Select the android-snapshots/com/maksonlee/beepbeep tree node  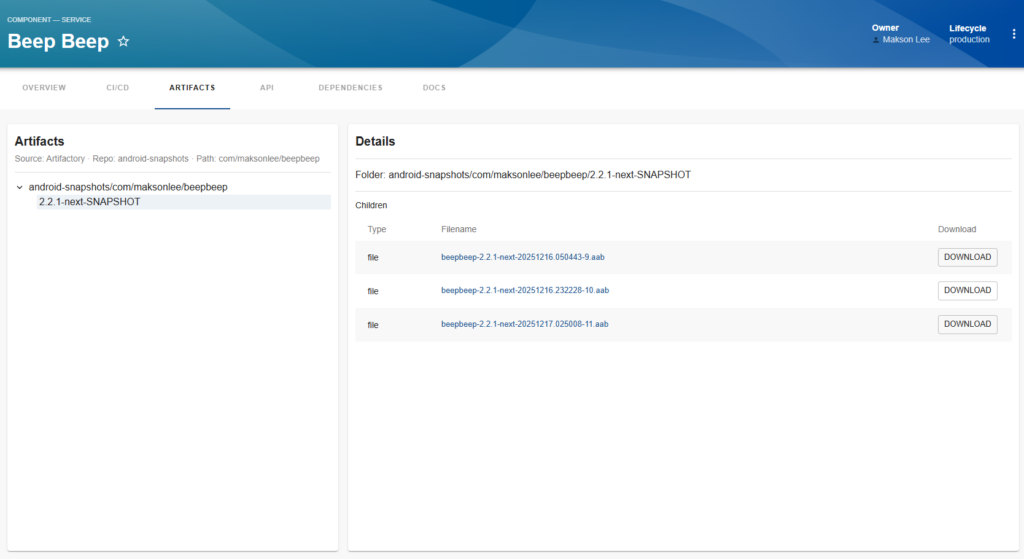click(x=128, y=187)
